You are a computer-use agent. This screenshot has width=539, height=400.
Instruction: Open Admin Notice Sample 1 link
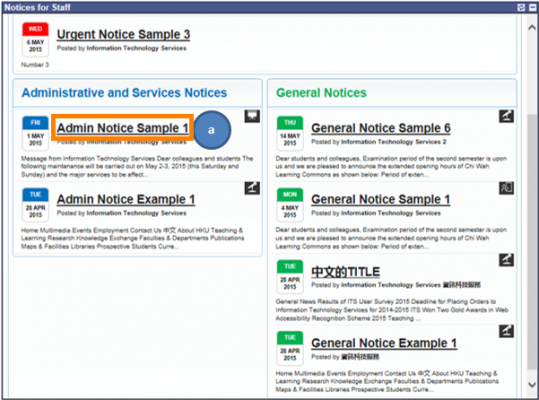pos(123,128)
